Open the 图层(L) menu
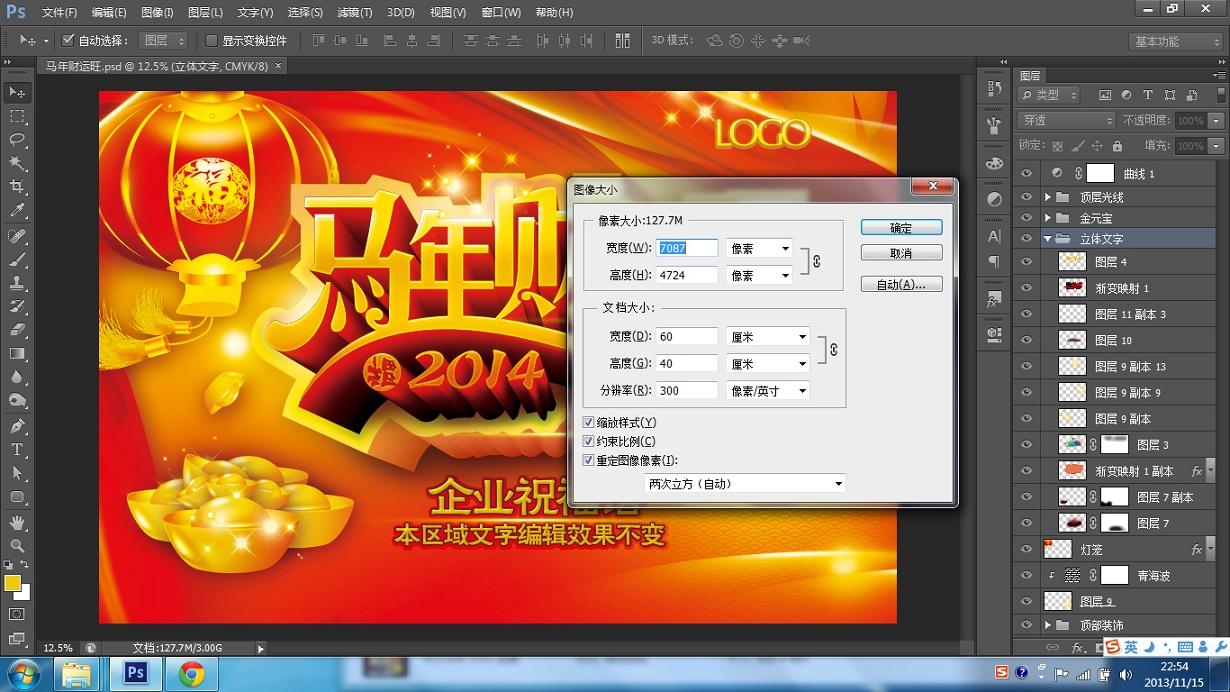 point(205,13)
